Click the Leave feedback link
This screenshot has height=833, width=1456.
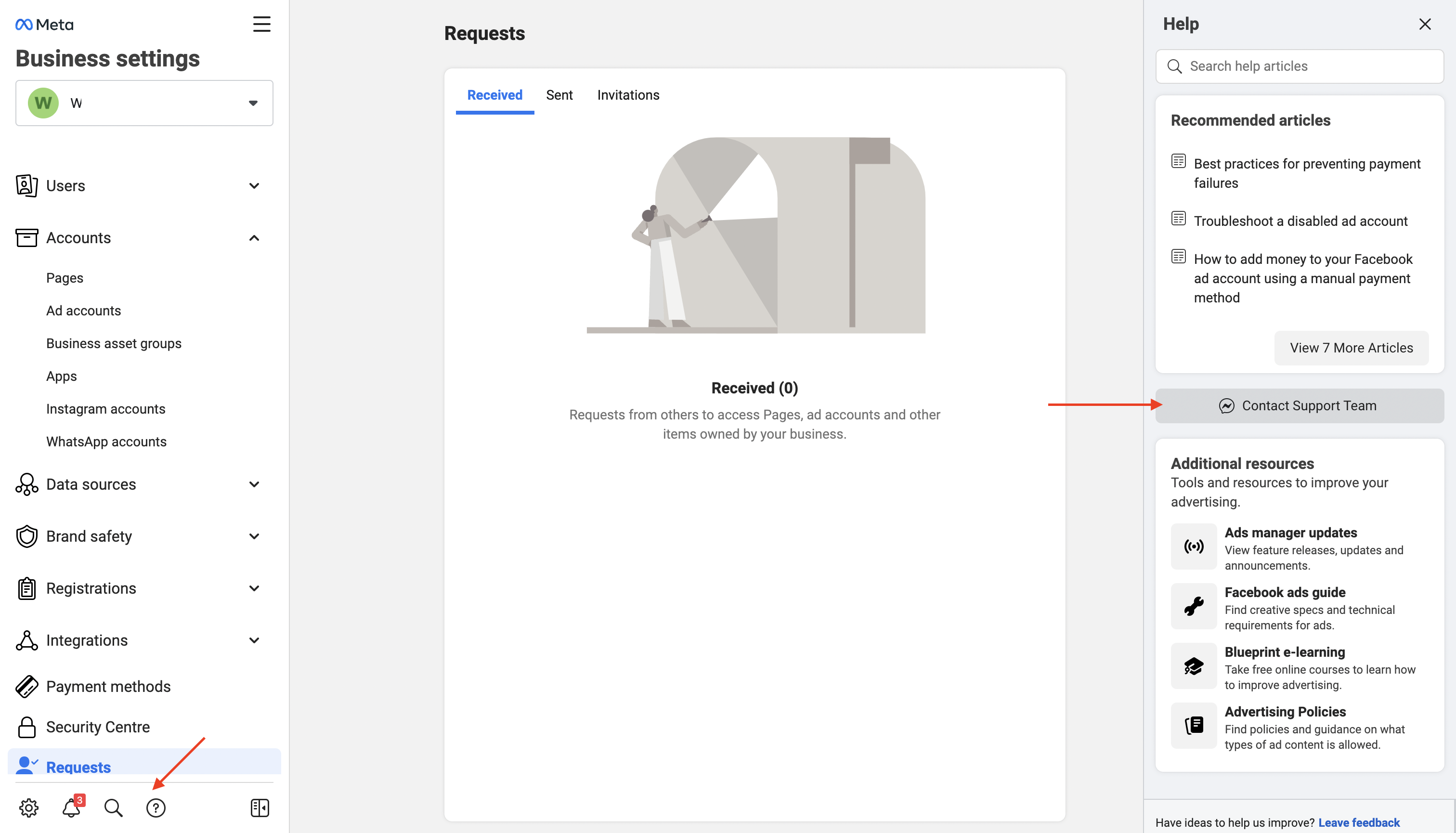(1359, 822)
